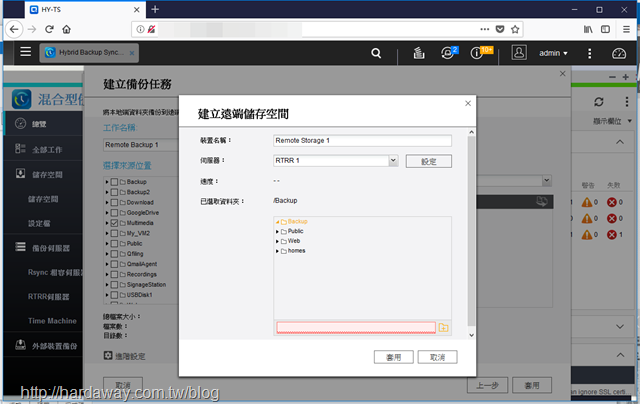Bookmark this page with the star icon
The height and width of the screenshot is (404, 640).
[515, 29]
